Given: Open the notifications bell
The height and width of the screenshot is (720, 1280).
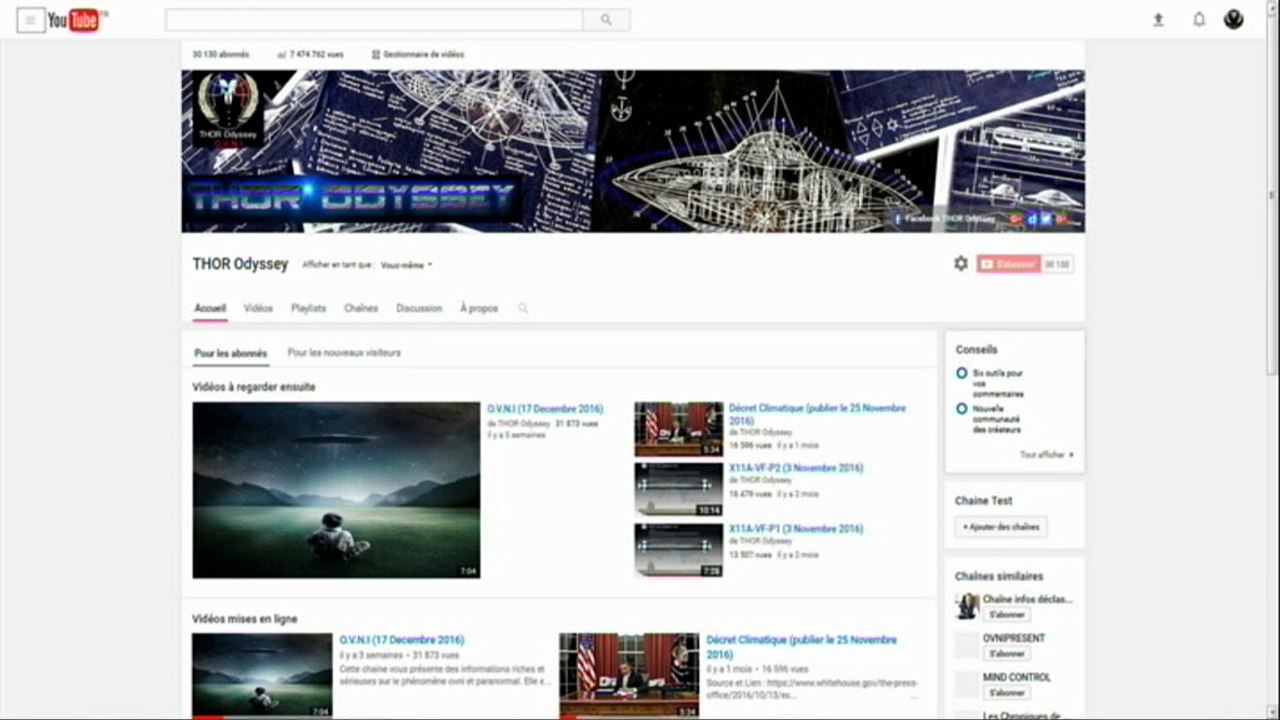Looking at the screenshot, I should [1199, 20].
